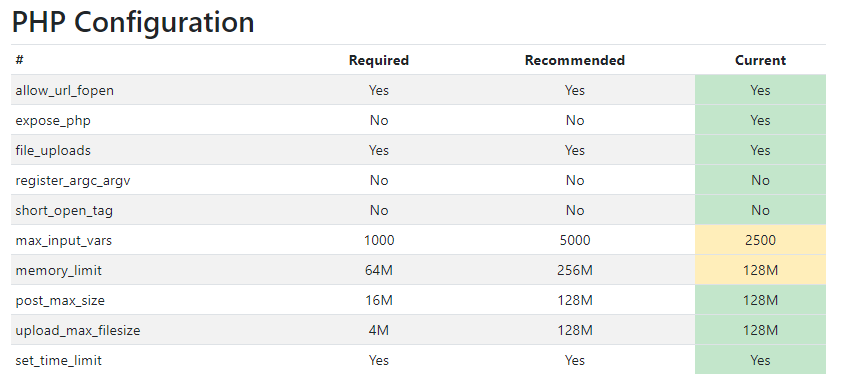Screen dimensions: 847x388
Task: Select the upload_max_filesize label
Action: click(x=78, y=330)
